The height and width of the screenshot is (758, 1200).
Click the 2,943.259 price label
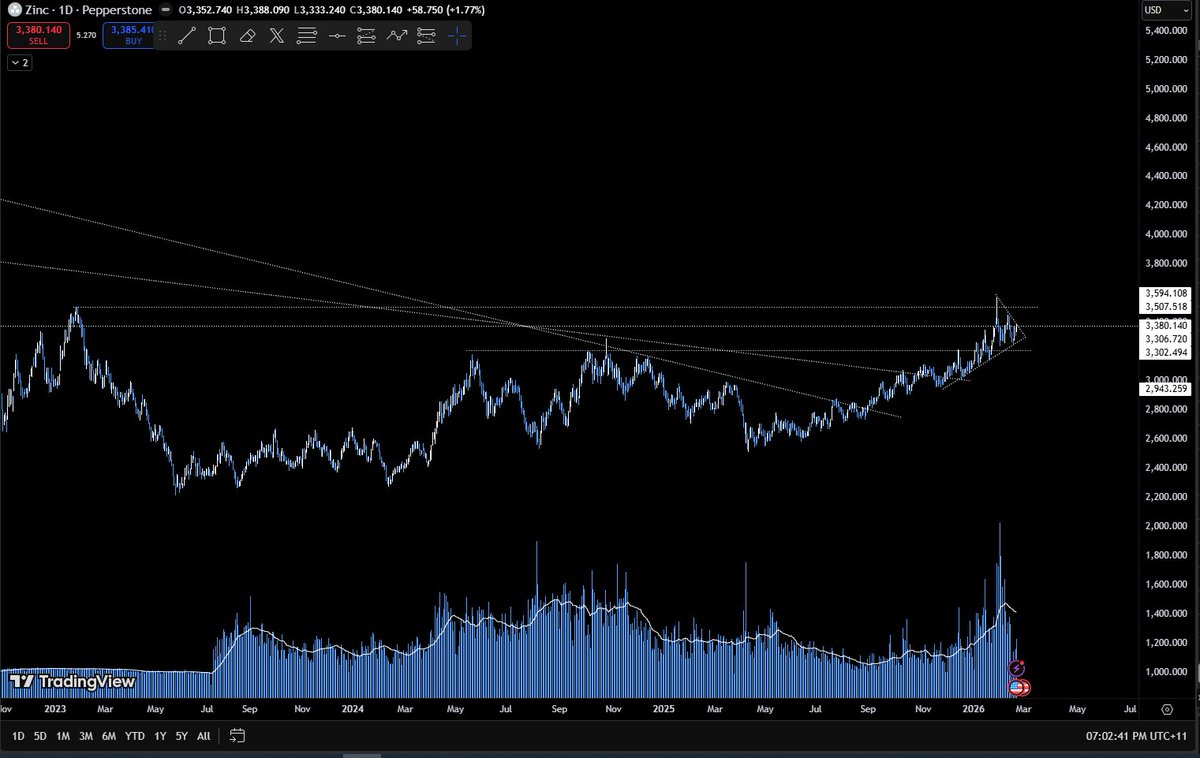point(1165,389)
